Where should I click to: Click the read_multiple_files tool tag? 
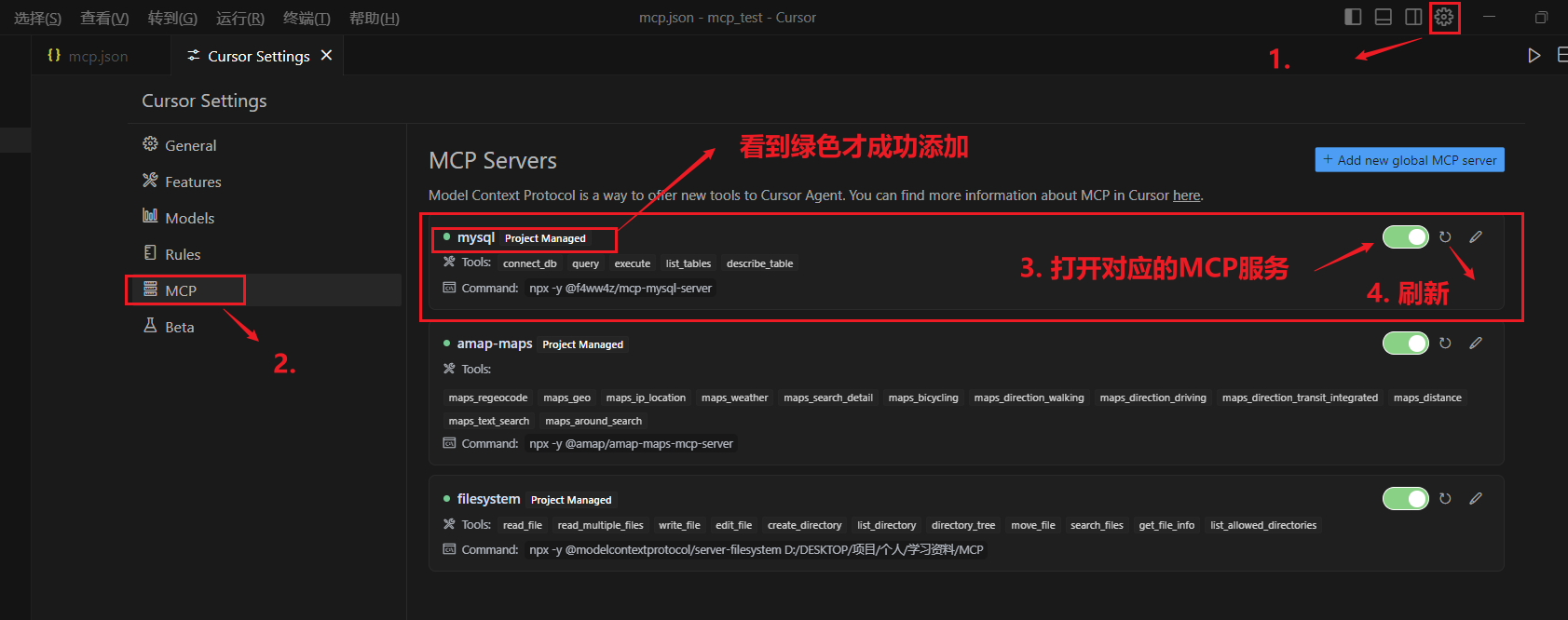(600, 525)
